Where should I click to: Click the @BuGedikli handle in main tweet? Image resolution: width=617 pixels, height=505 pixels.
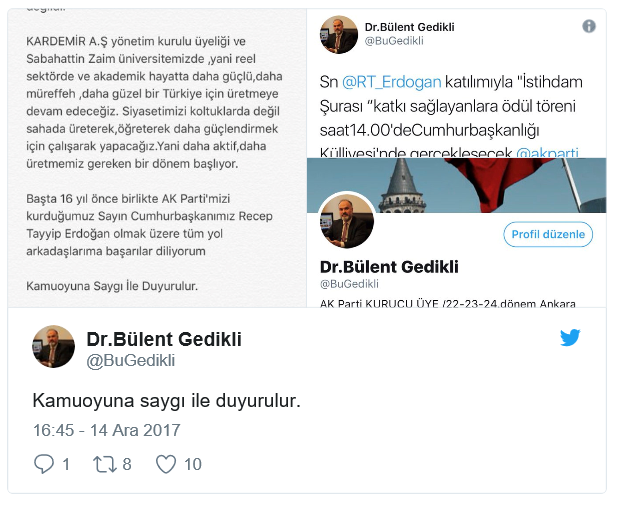click(131, 361)
